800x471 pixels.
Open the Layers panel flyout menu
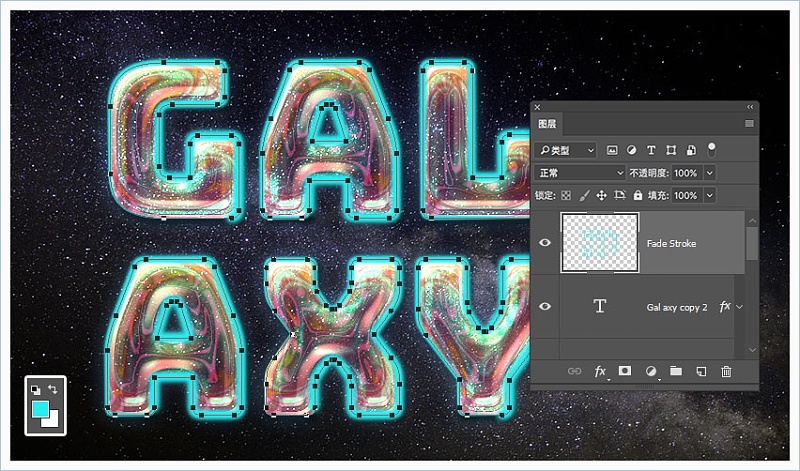(749, 124)
